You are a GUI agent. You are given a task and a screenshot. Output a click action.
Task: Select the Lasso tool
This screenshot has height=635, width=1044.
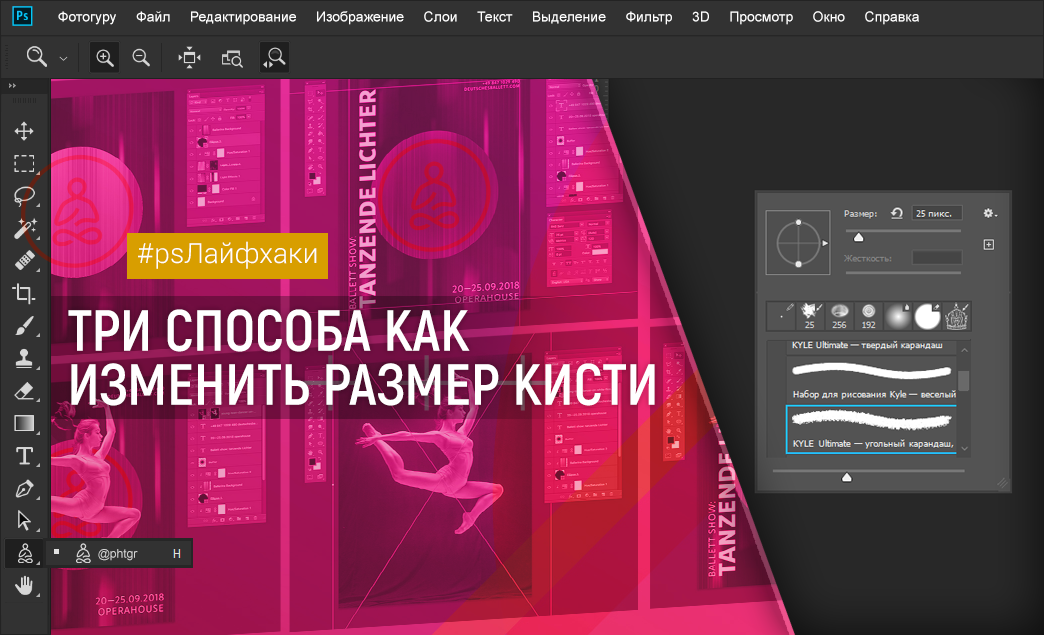(24, 196)
